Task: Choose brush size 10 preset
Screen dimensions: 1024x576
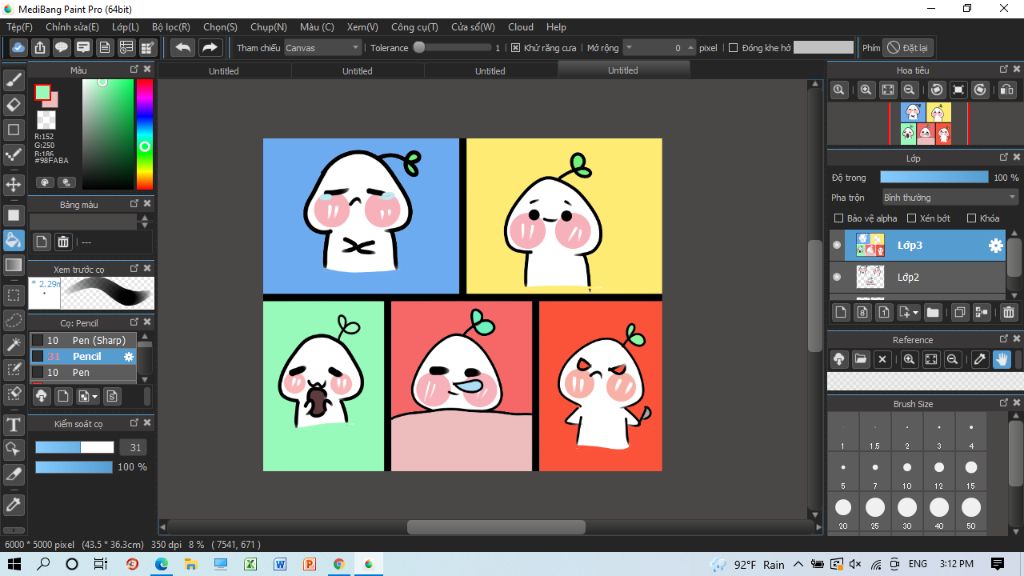Action: 906,473
